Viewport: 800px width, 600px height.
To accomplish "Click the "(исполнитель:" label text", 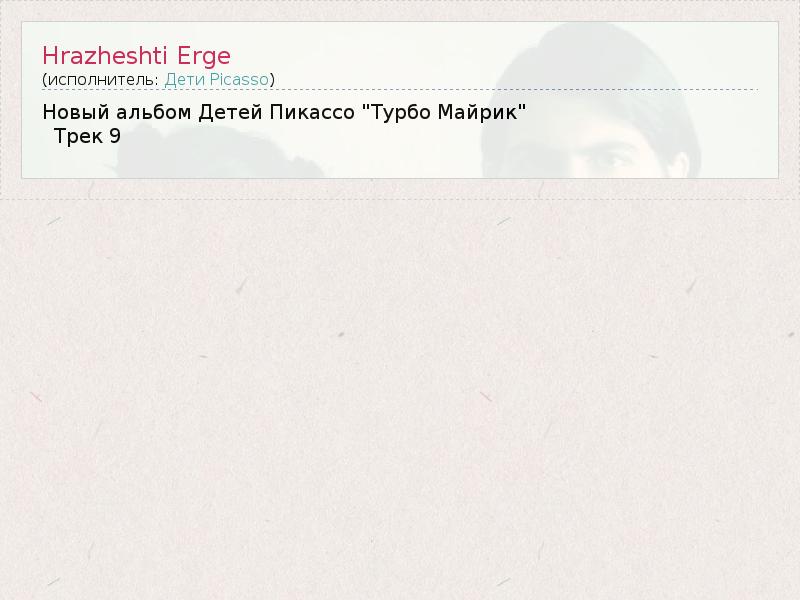I will (x=101, y=80).
